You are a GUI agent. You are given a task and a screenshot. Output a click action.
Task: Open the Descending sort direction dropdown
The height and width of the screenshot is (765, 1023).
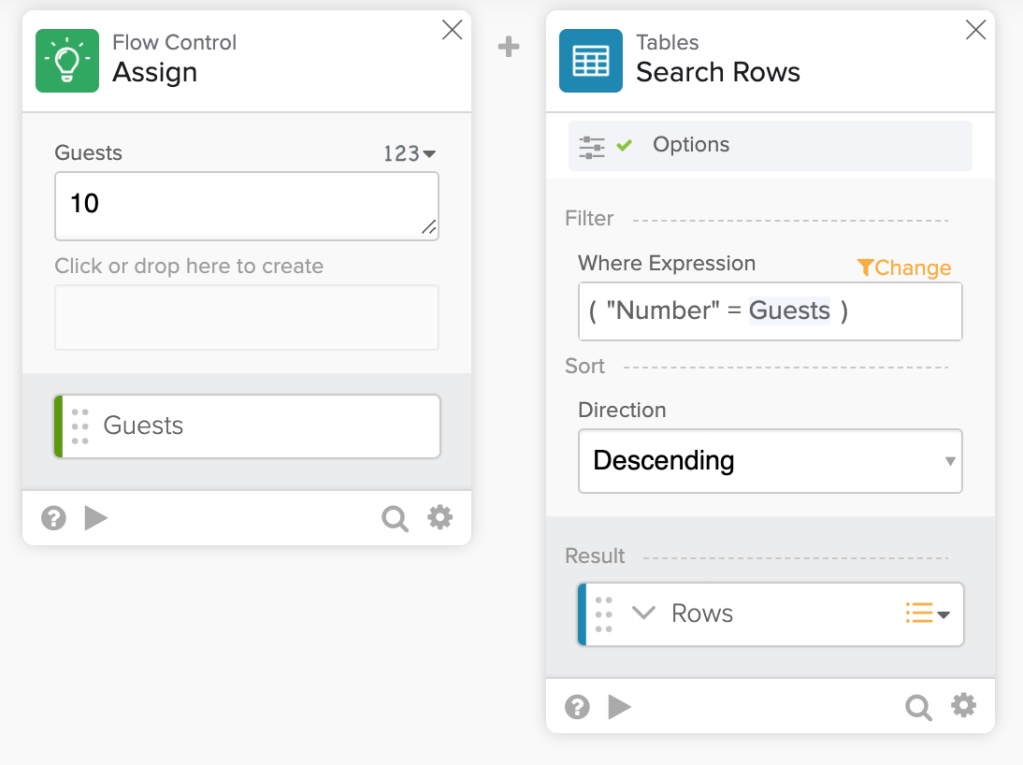tap(770, 461)
